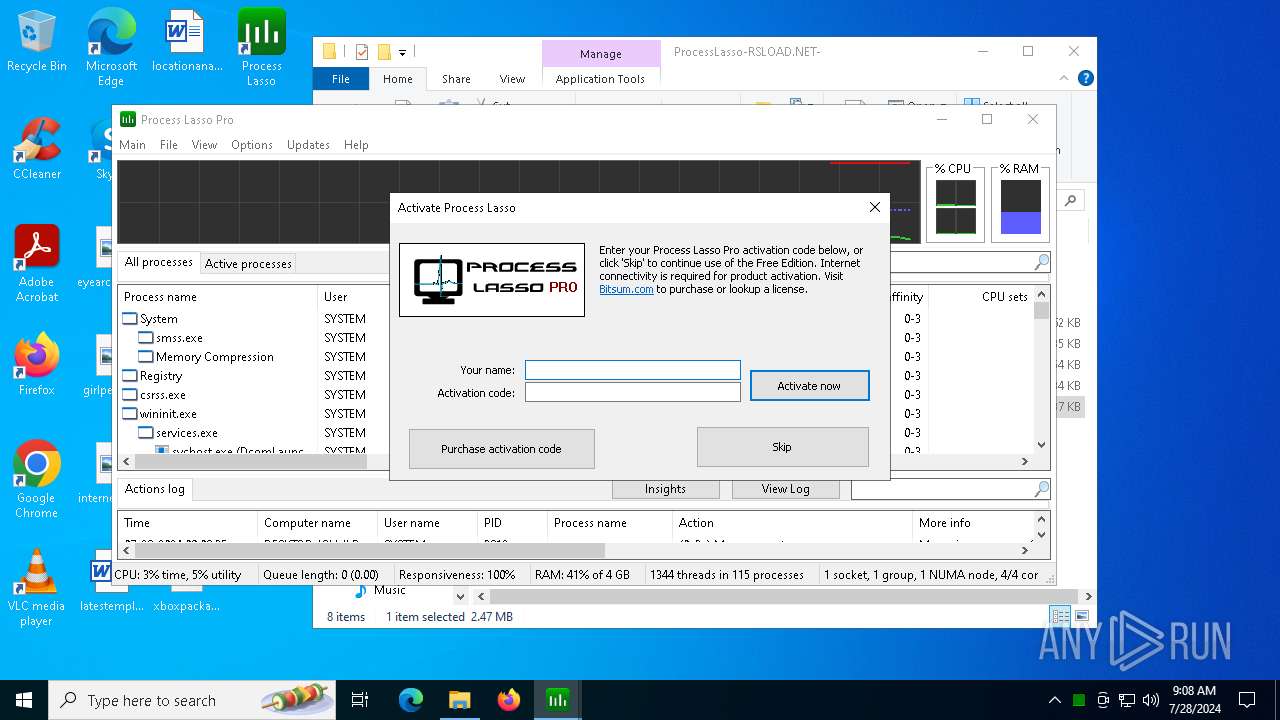
Task: Open the Recycle Bin desktop icon
Action: coord(37,42)
